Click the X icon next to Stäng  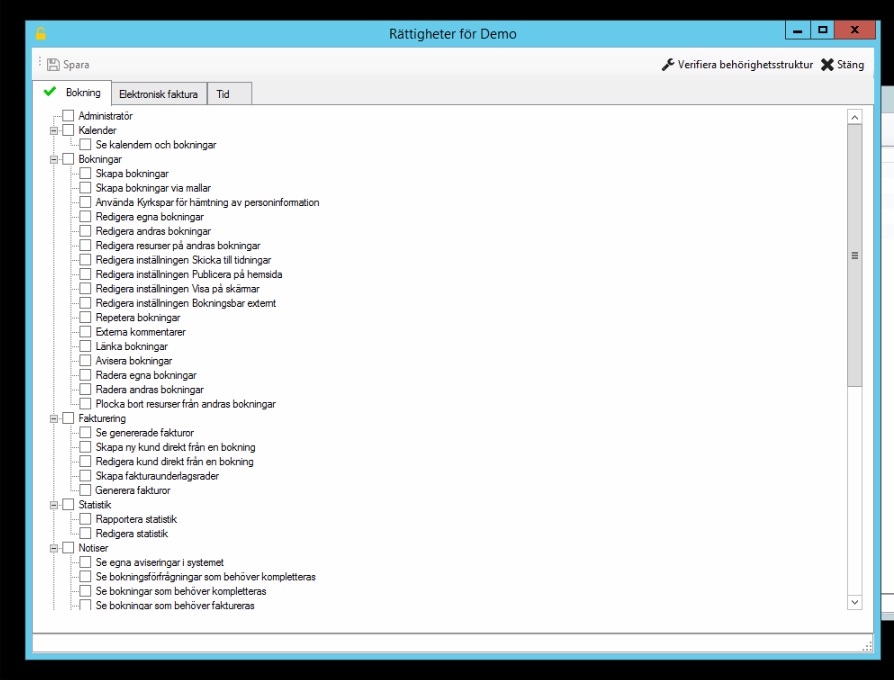coord(827,64)
